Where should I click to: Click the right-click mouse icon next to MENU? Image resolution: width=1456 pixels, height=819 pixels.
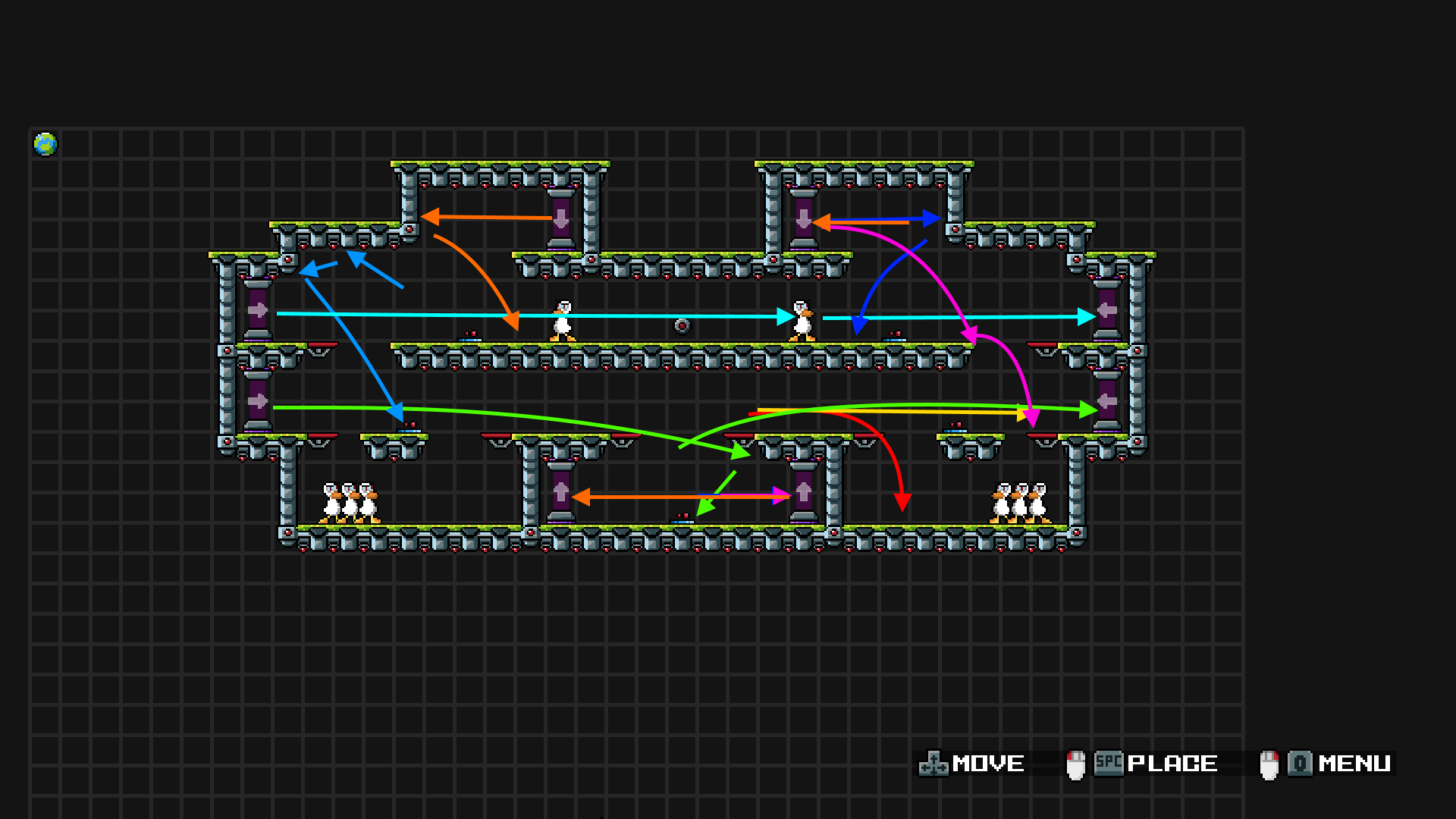[1269, 764]
